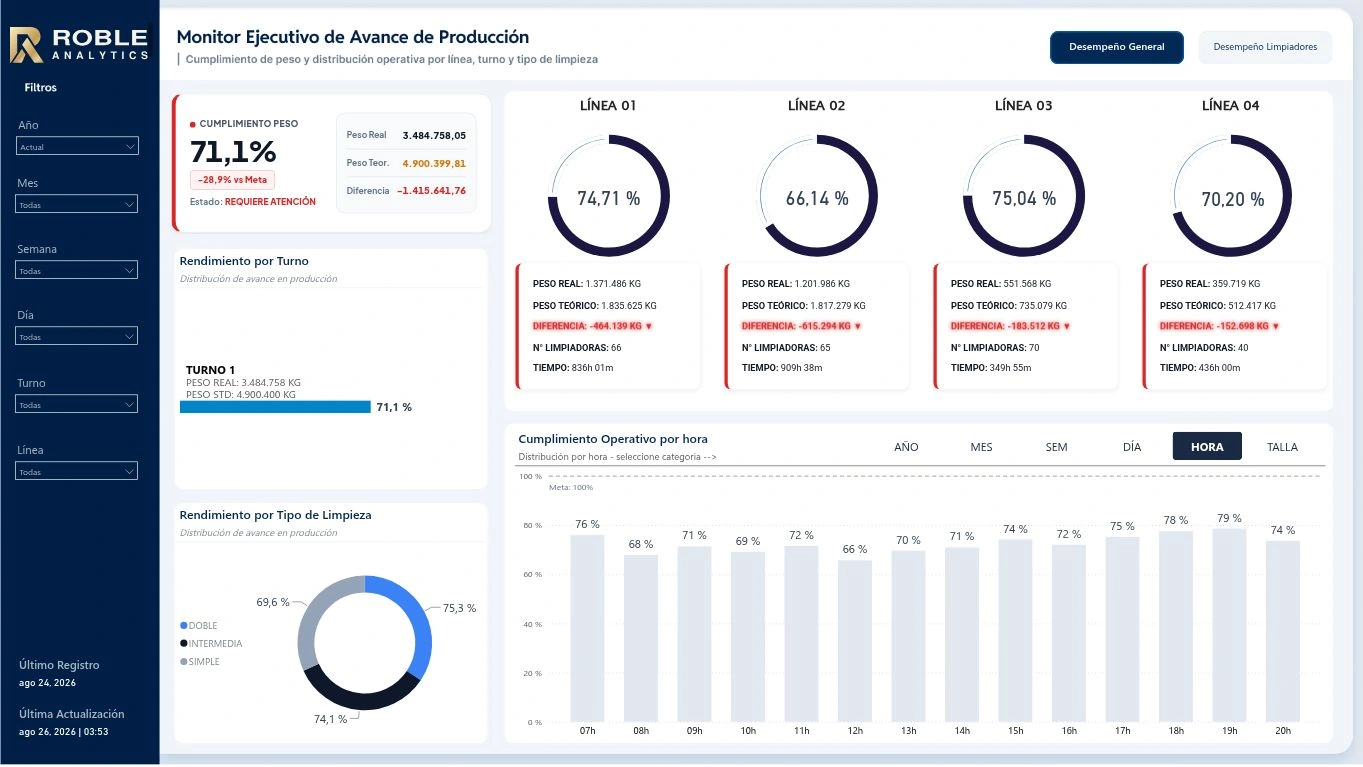Switch to the SEM category tab
Viewport: 1363px width, 767px height.
click(x=1056, y=447)
